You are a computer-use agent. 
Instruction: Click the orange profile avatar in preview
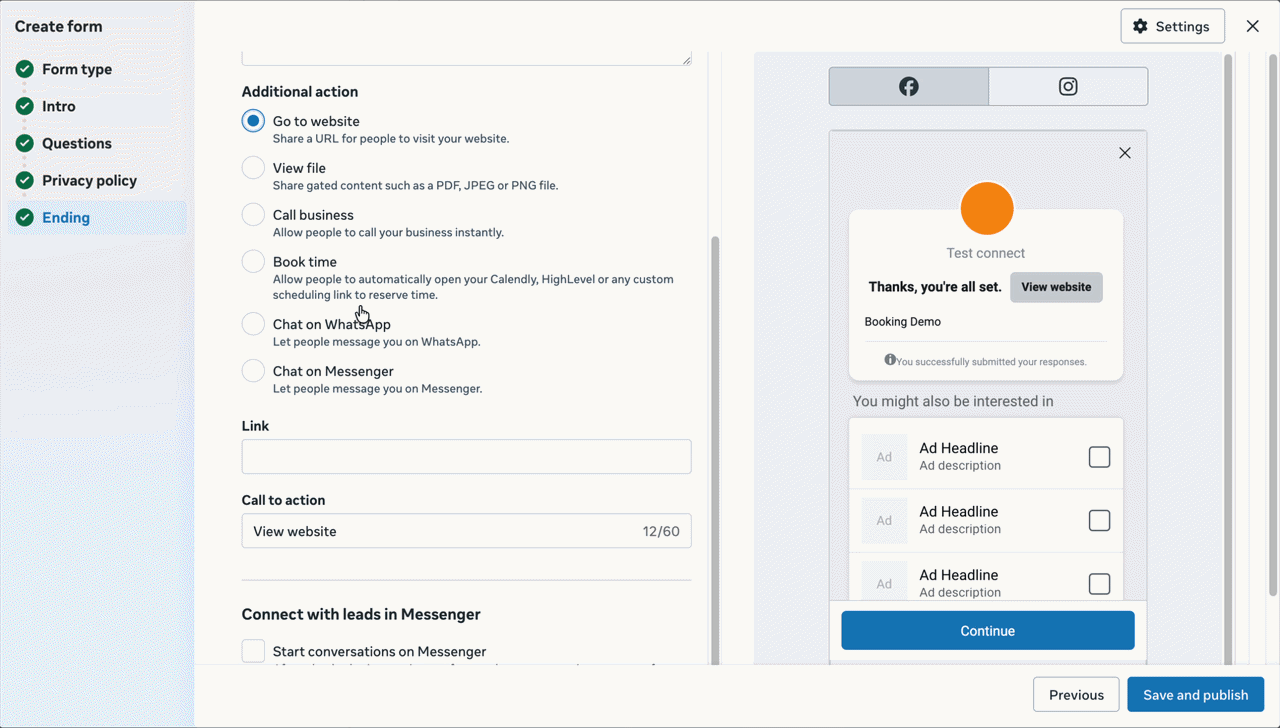[987, 209]
